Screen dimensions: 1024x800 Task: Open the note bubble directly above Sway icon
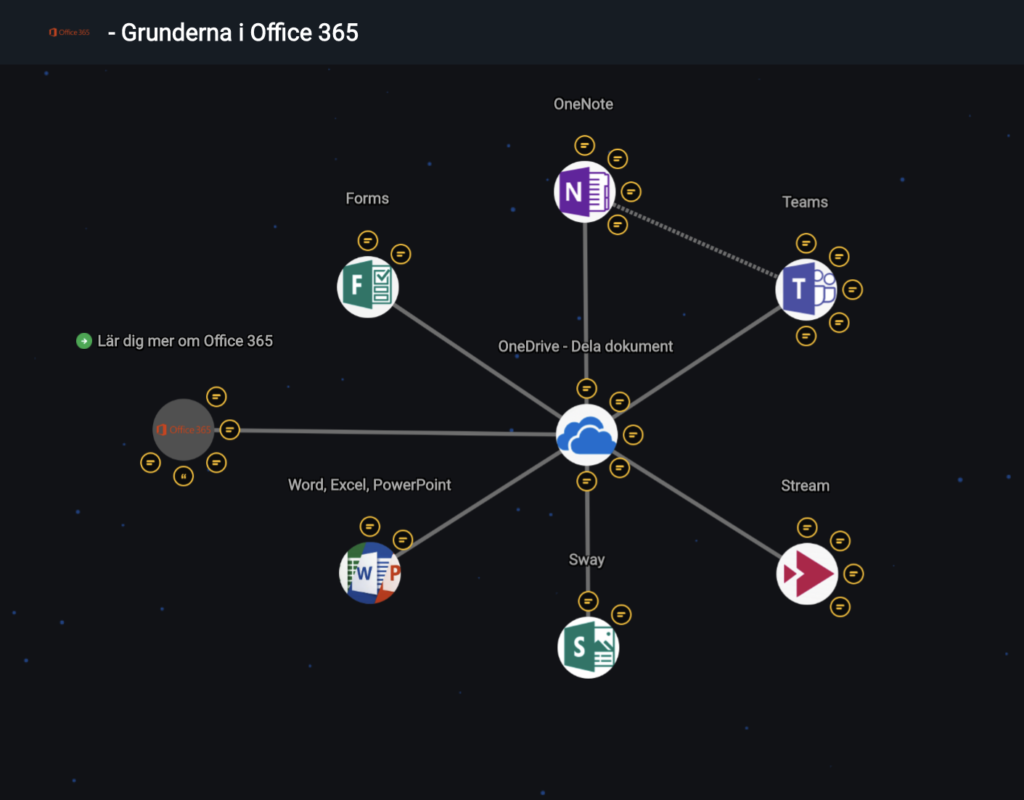point(588,601)
